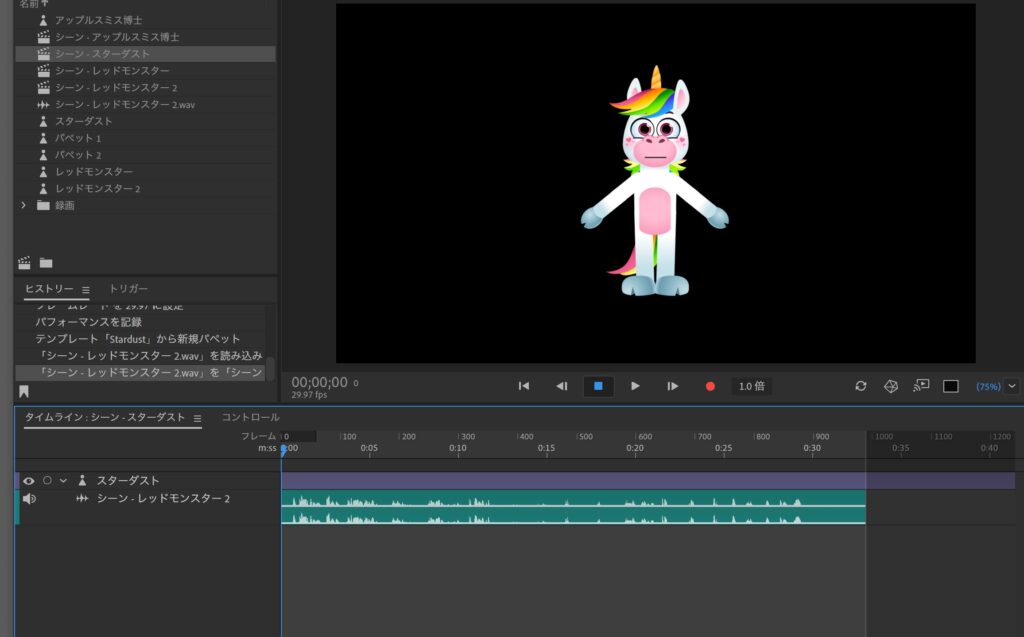This screenshot has height=637, width=1024.
Task: Switch to the コントロール tab
Action: click(250, 417)
